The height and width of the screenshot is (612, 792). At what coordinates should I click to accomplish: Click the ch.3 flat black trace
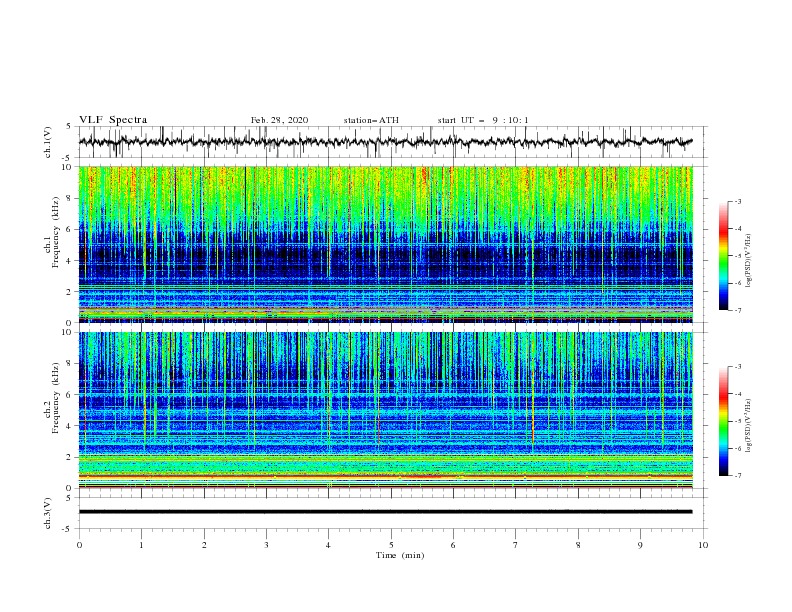385,512
